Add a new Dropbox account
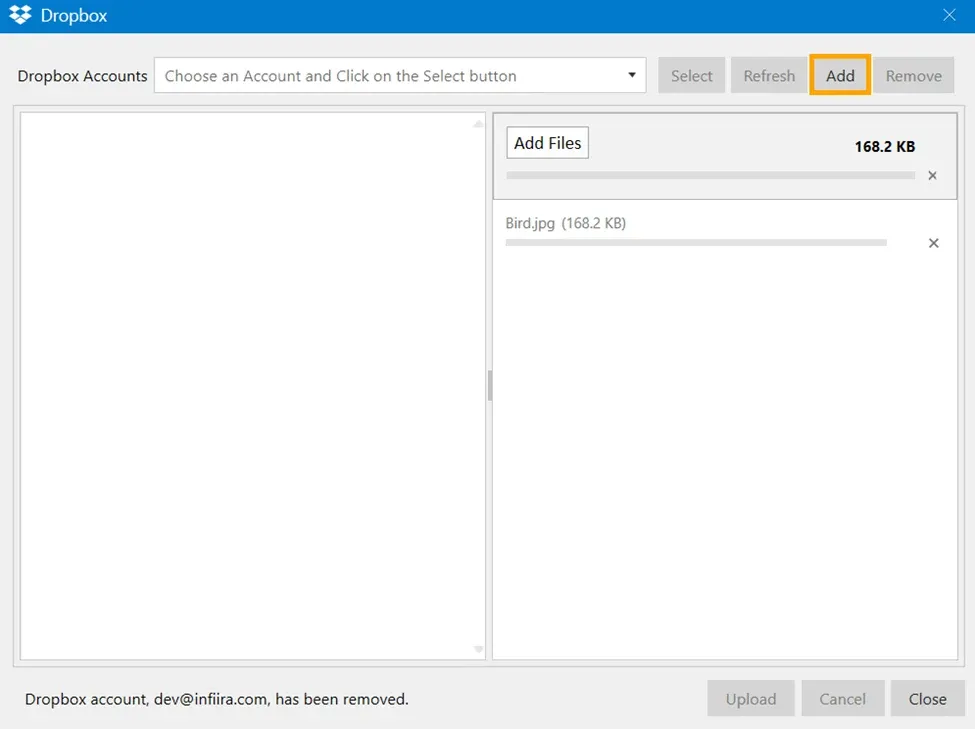 pos(840,75)
